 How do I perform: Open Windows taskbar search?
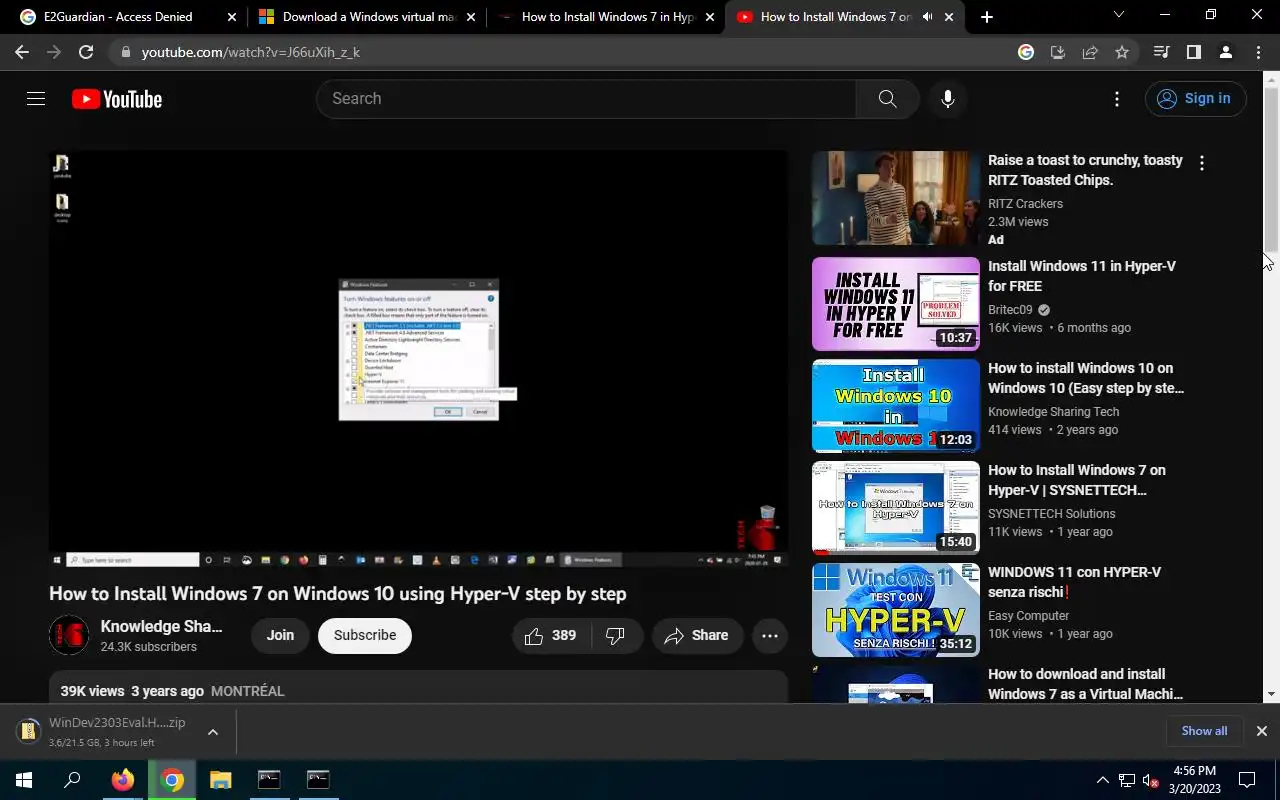(72, 780)
